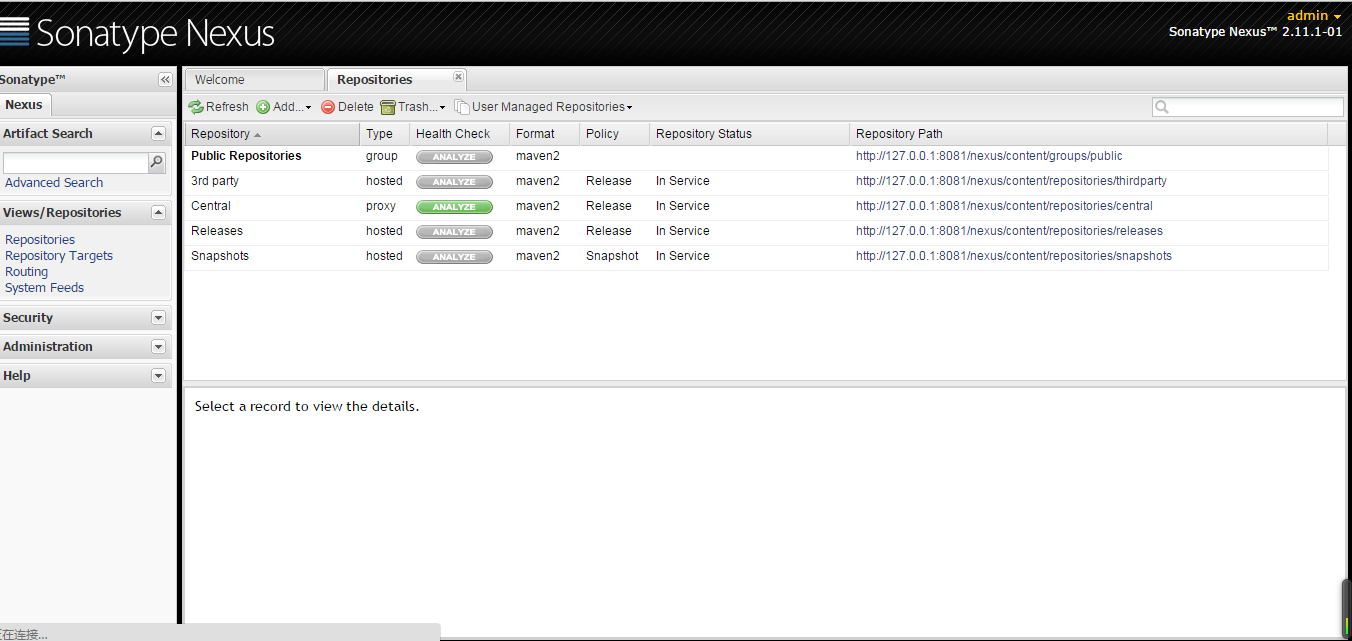Select the Central repository row

click(757, 207)
